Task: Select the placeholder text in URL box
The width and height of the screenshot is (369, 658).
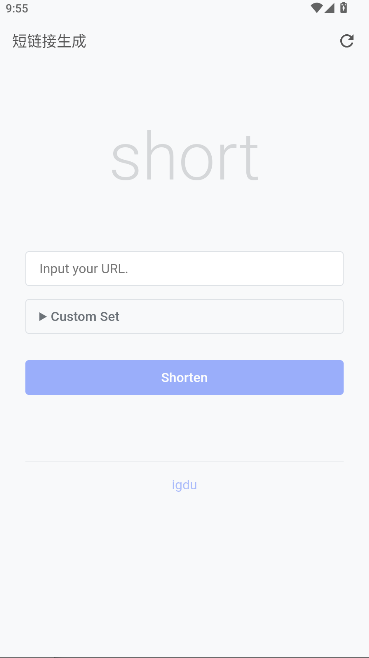Action: [84, 269]
